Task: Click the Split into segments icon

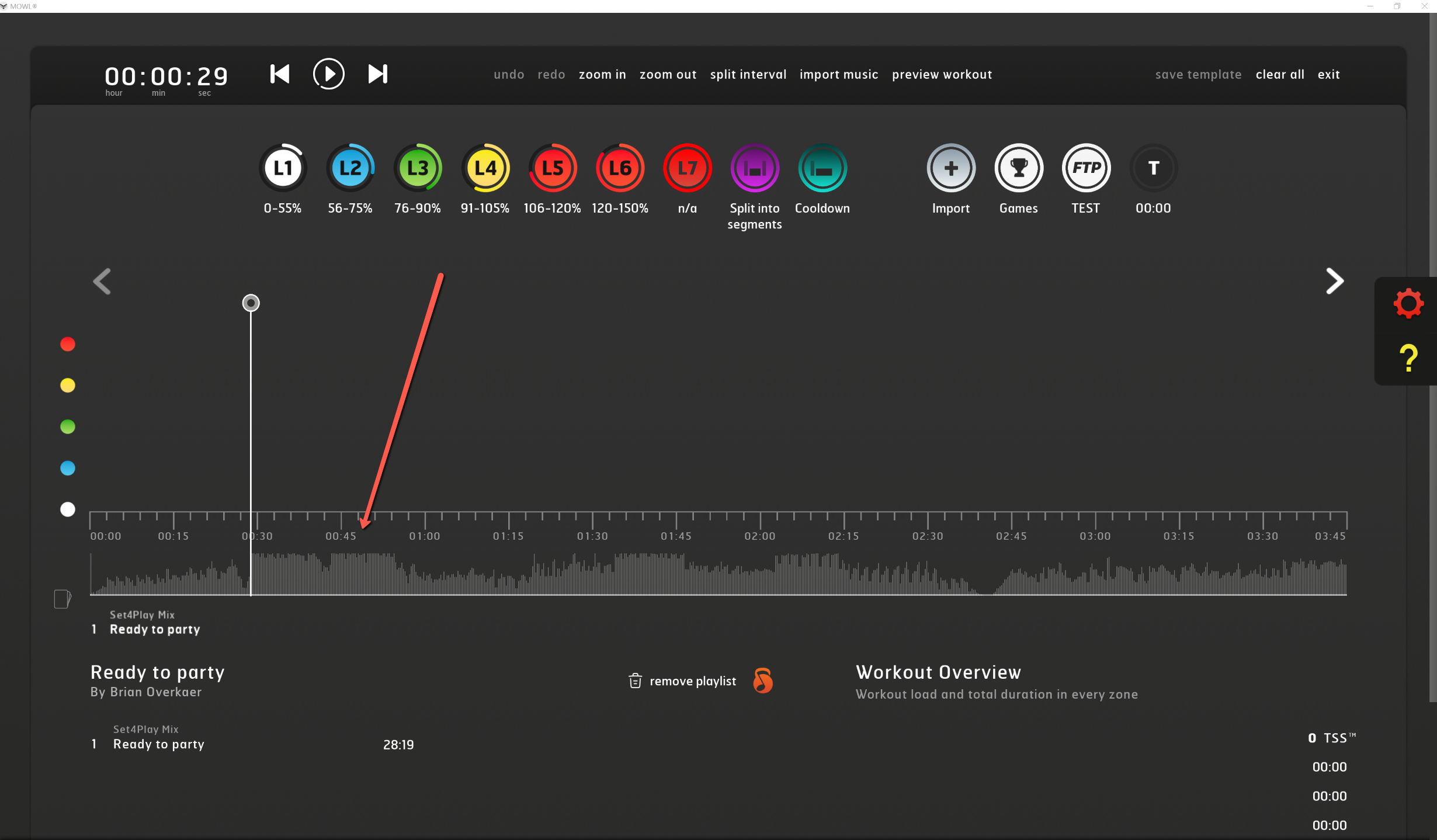Action: pos(755,168)
